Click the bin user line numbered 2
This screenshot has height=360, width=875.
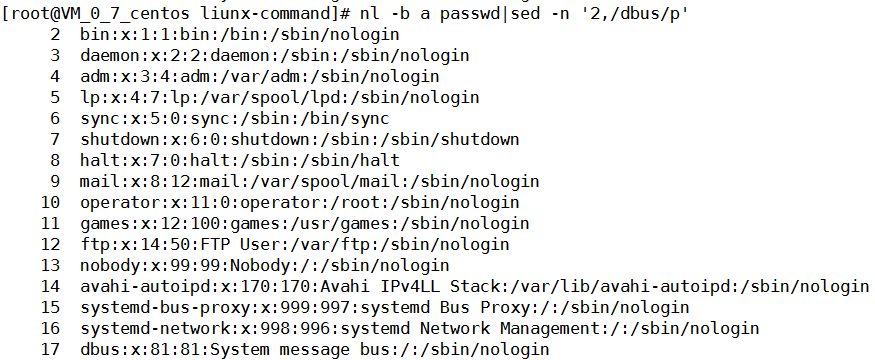click(x=240, y=35)
